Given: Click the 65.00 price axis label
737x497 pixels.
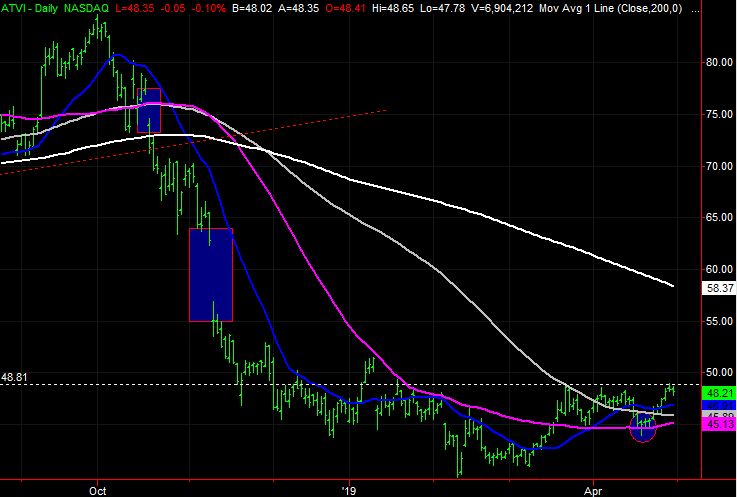Looking at the screenshot, I should coord(719,217).
